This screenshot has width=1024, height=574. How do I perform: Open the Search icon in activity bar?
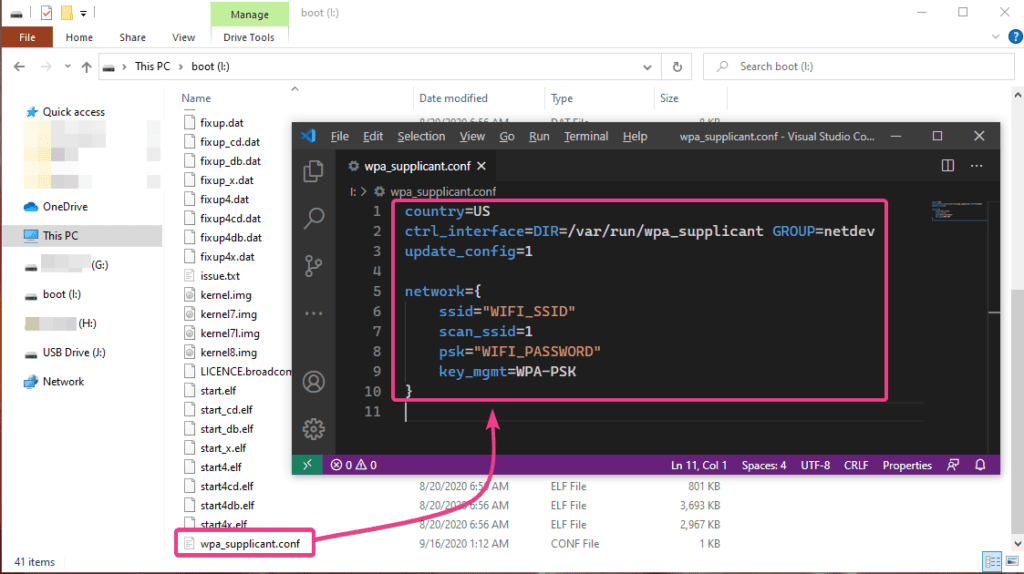click(314, 217)
